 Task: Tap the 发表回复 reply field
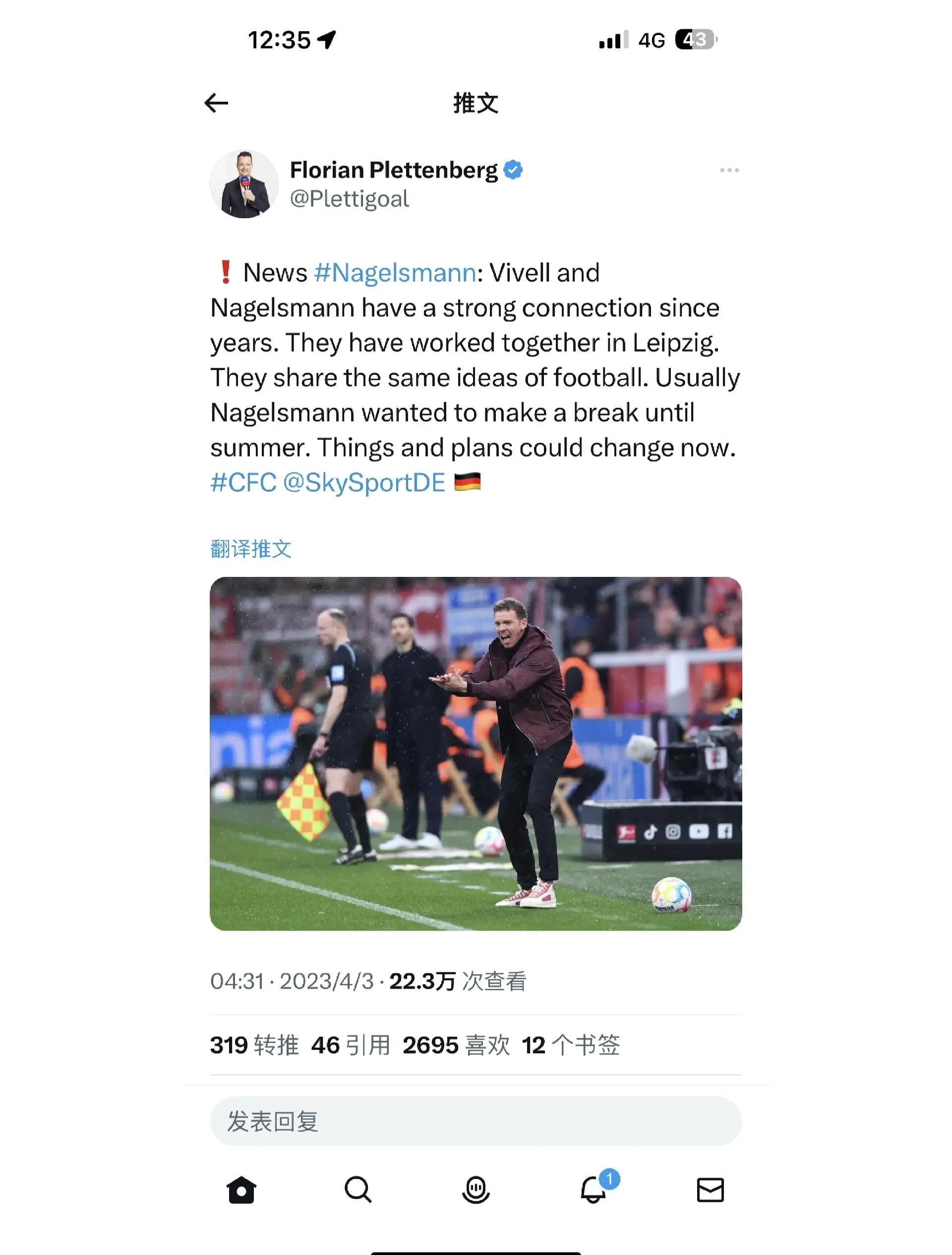point(476,1121)
